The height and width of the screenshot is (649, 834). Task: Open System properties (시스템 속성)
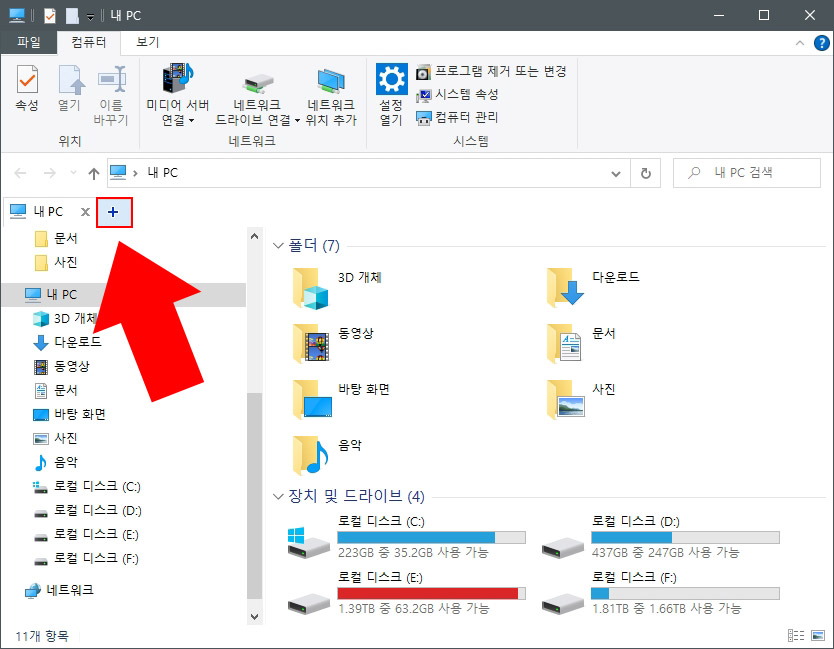click(457, 95)
